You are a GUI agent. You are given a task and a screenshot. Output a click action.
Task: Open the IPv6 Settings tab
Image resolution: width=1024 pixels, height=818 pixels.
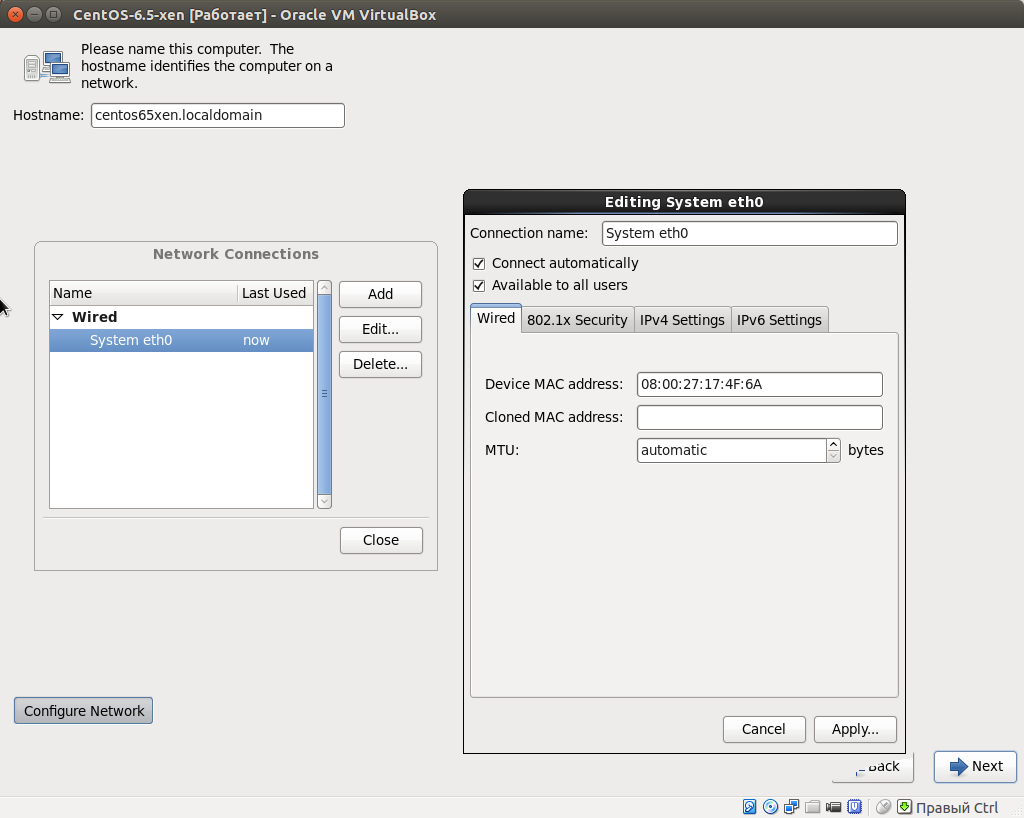pos(780,320)
